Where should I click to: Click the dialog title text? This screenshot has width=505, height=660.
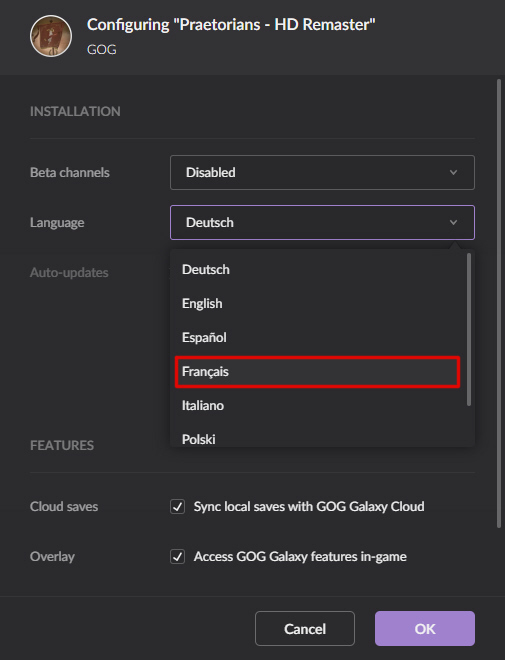tap(231, 24)
